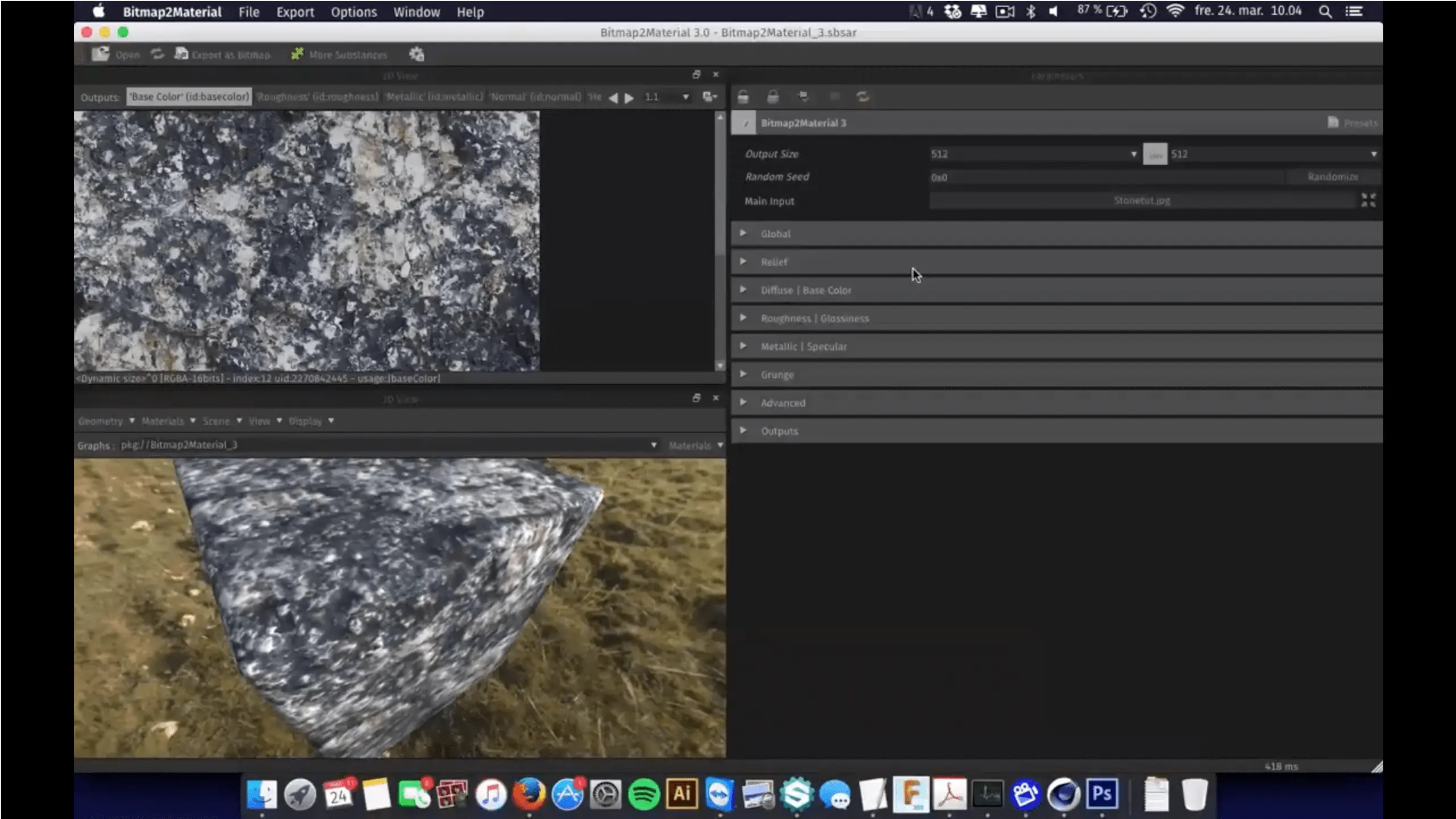Open the 2D view save options icon
Screen dimensions: 1456x819
[710, 97]
